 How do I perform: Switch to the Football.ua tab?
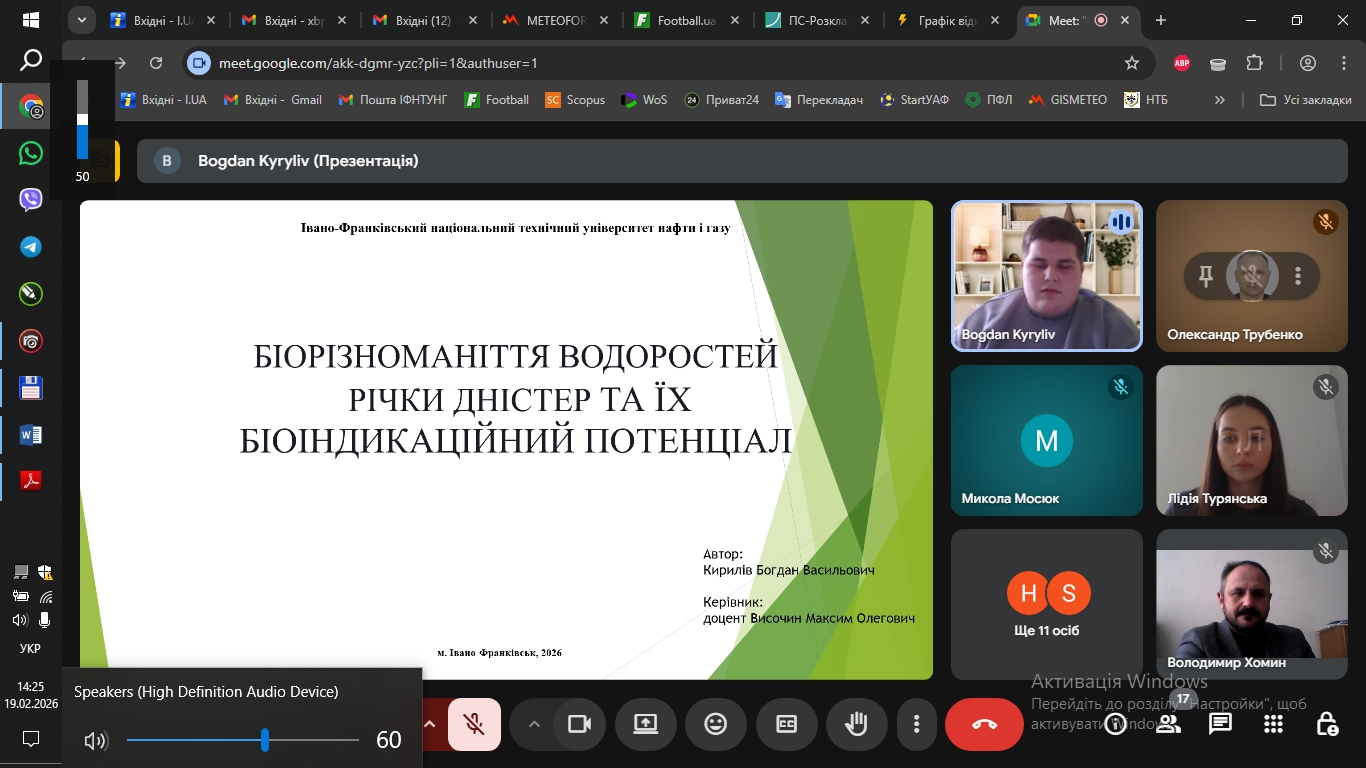click(685, 19)
